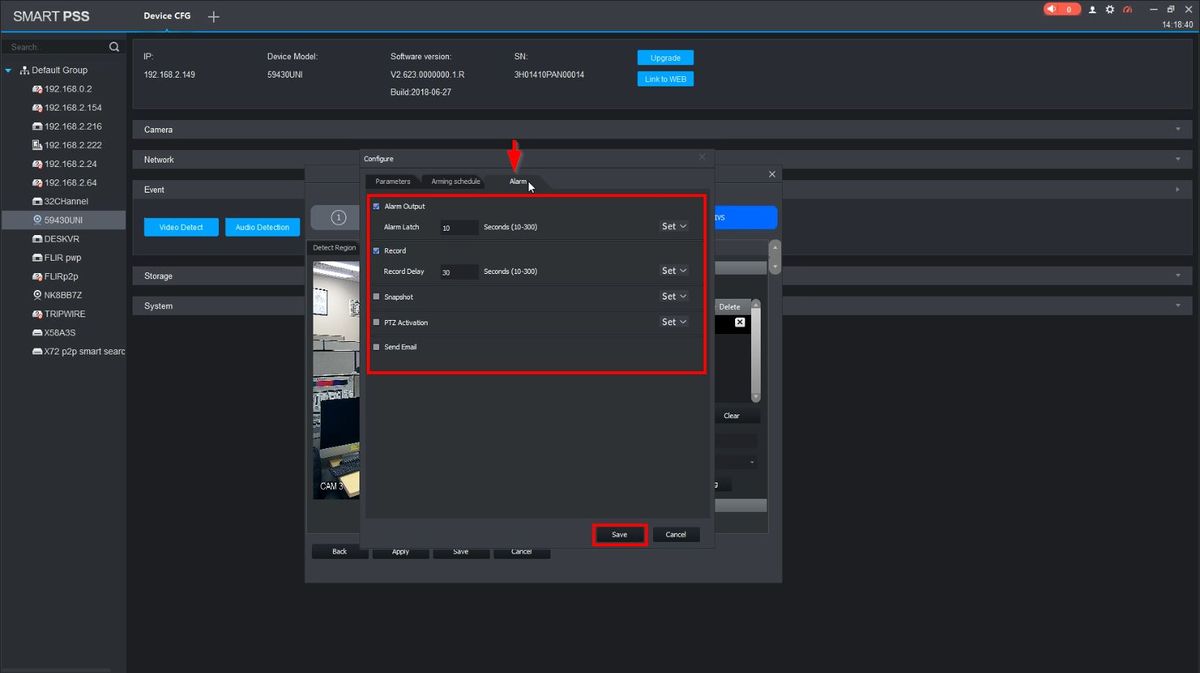Click the X delete icon in rule list
Viewport: 1200px width, 673px height.
pyautogui.click(x=740, y=322)
